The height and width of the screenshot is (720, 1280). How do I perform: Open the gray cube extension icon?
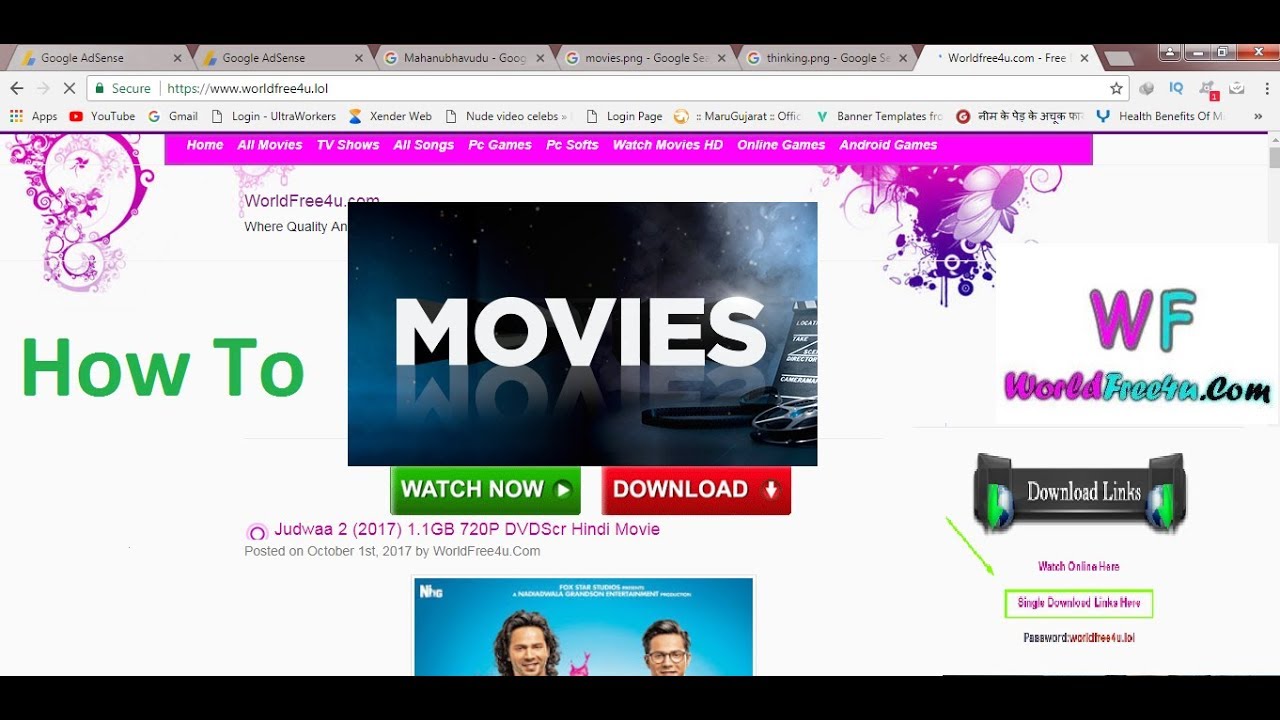(1147, 88)
